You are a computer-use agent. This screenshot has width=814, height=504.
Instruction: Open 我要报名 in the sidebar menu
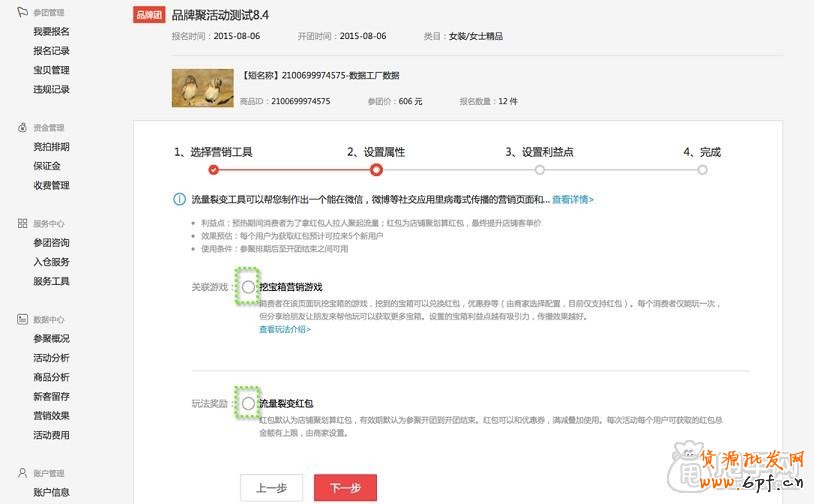51,32
